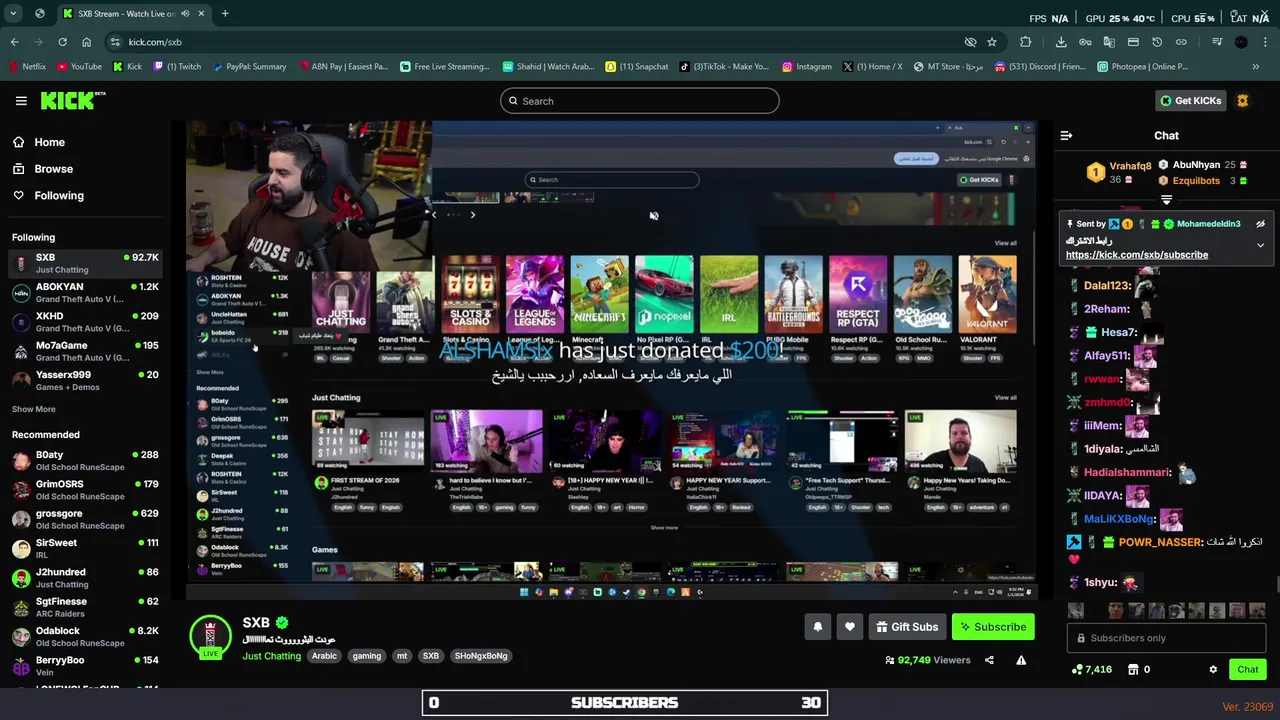Hide the pinned message with eye-slash icon

(1260, 224)
